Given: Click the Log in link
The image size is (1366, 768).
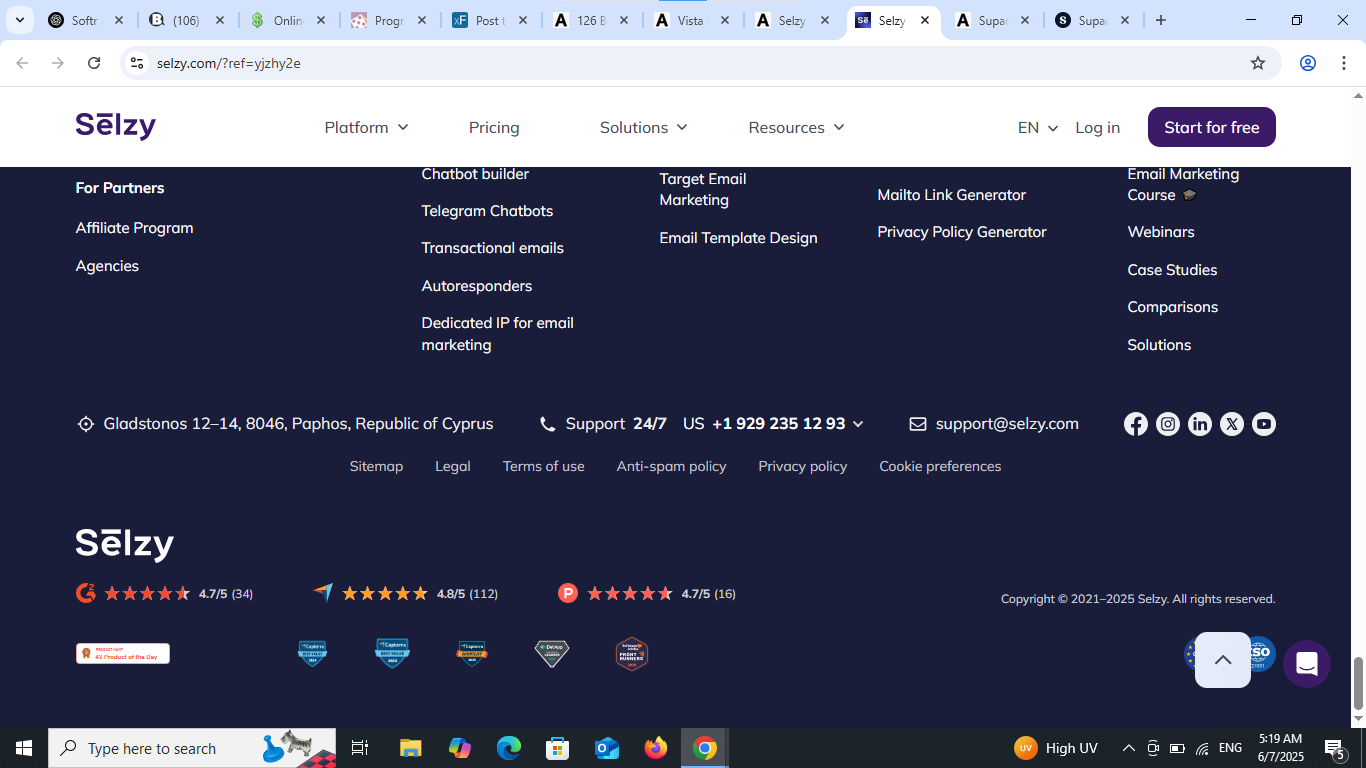Looking at the screenshot, I should tap(1098, 127).
